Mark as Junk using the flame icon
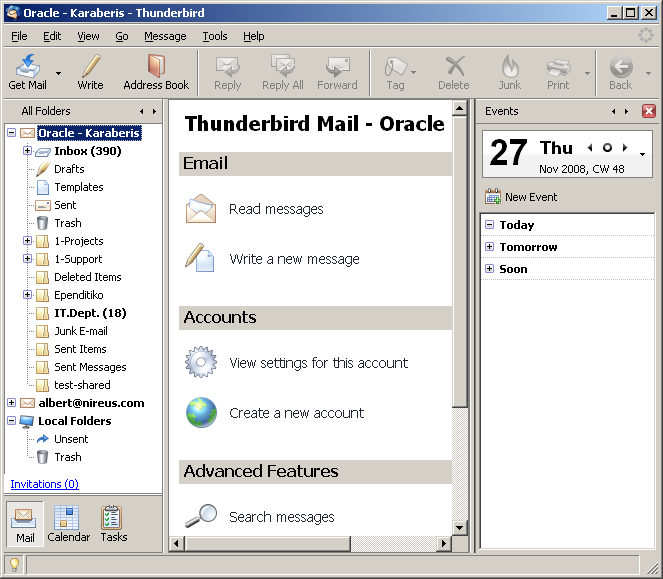The image size is (663, 579). [x=510, y=66]
